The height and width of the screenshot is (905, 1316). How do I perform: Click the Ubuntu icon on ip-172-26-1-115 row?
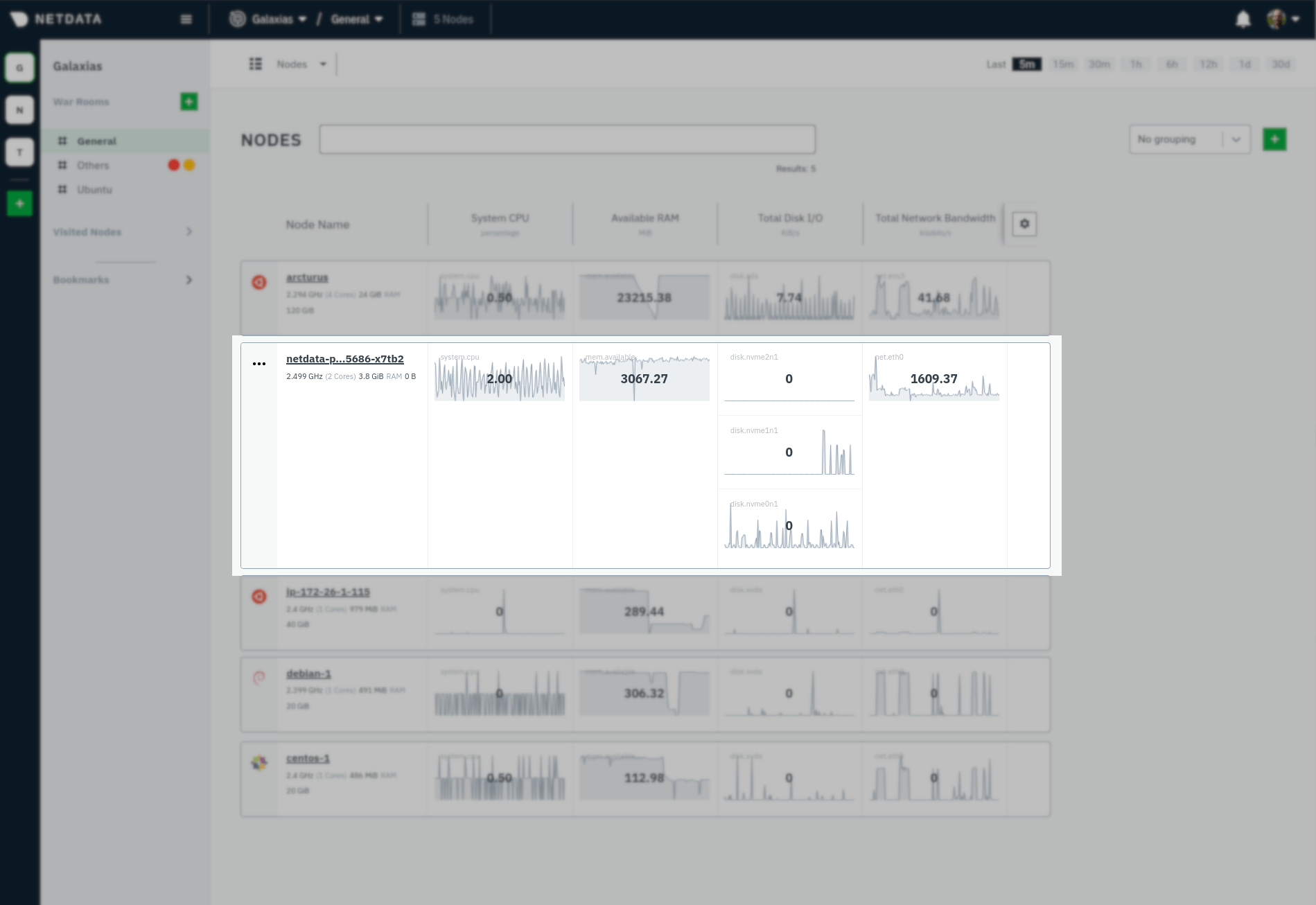tap(259, 597)
